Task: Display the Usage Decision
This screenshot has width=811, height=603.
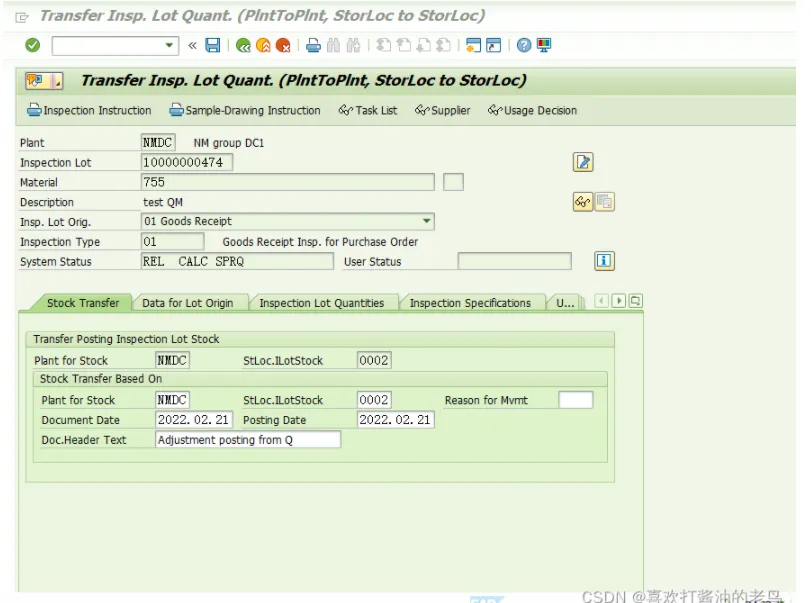Action: coord(532,110)
